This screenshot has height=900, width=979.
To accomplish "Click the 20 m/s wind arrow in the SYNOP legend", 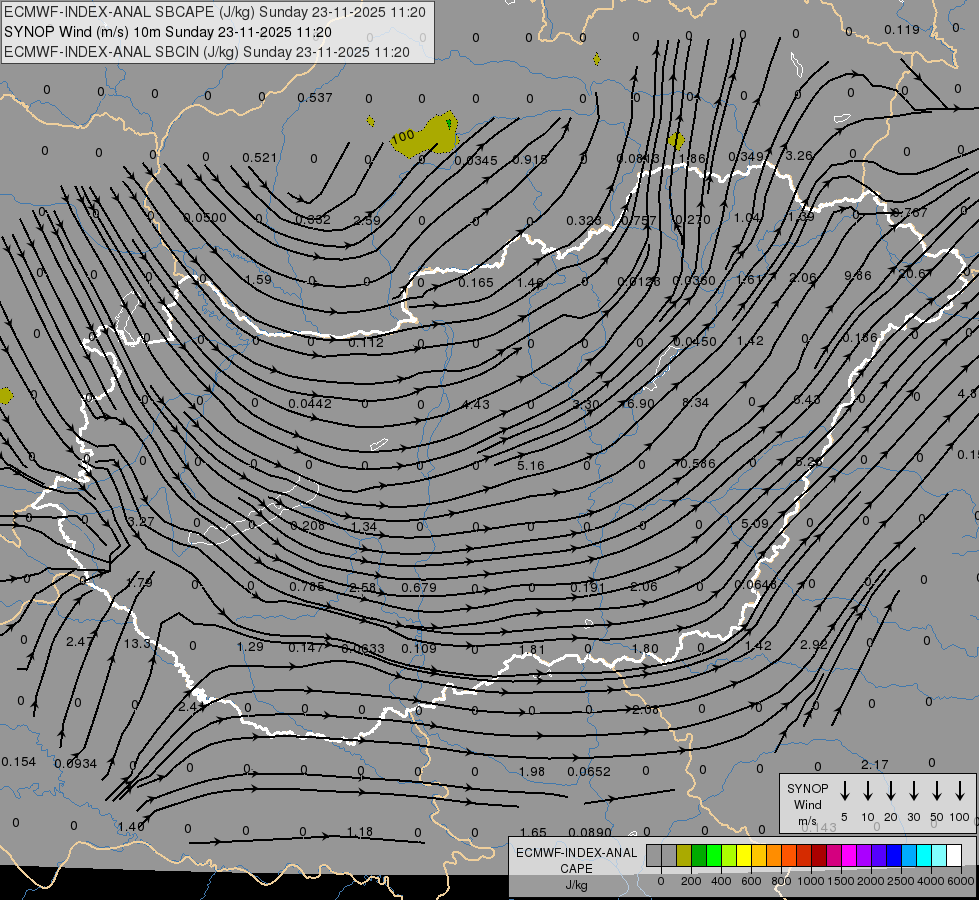I will (890, 791).
